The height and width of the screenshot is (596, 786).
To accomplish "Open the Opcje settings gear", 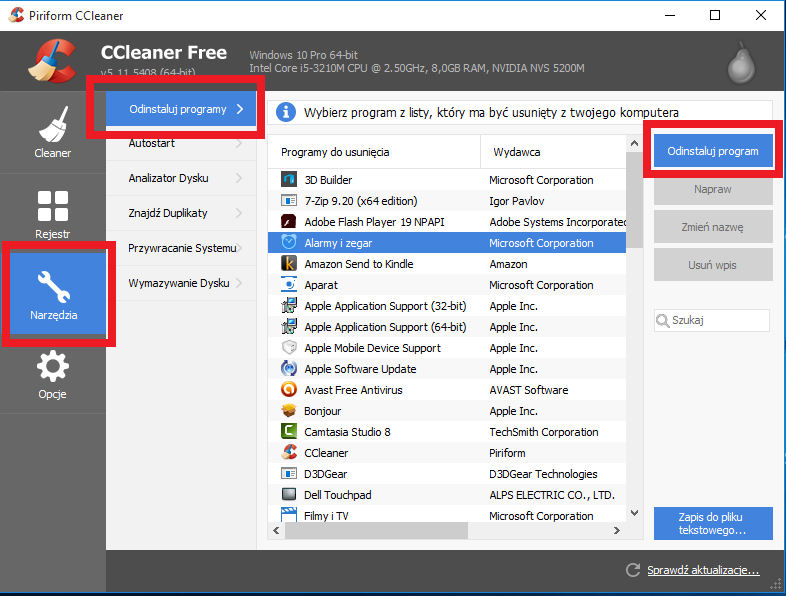I will pyautogui.click(x=53, y=374).
